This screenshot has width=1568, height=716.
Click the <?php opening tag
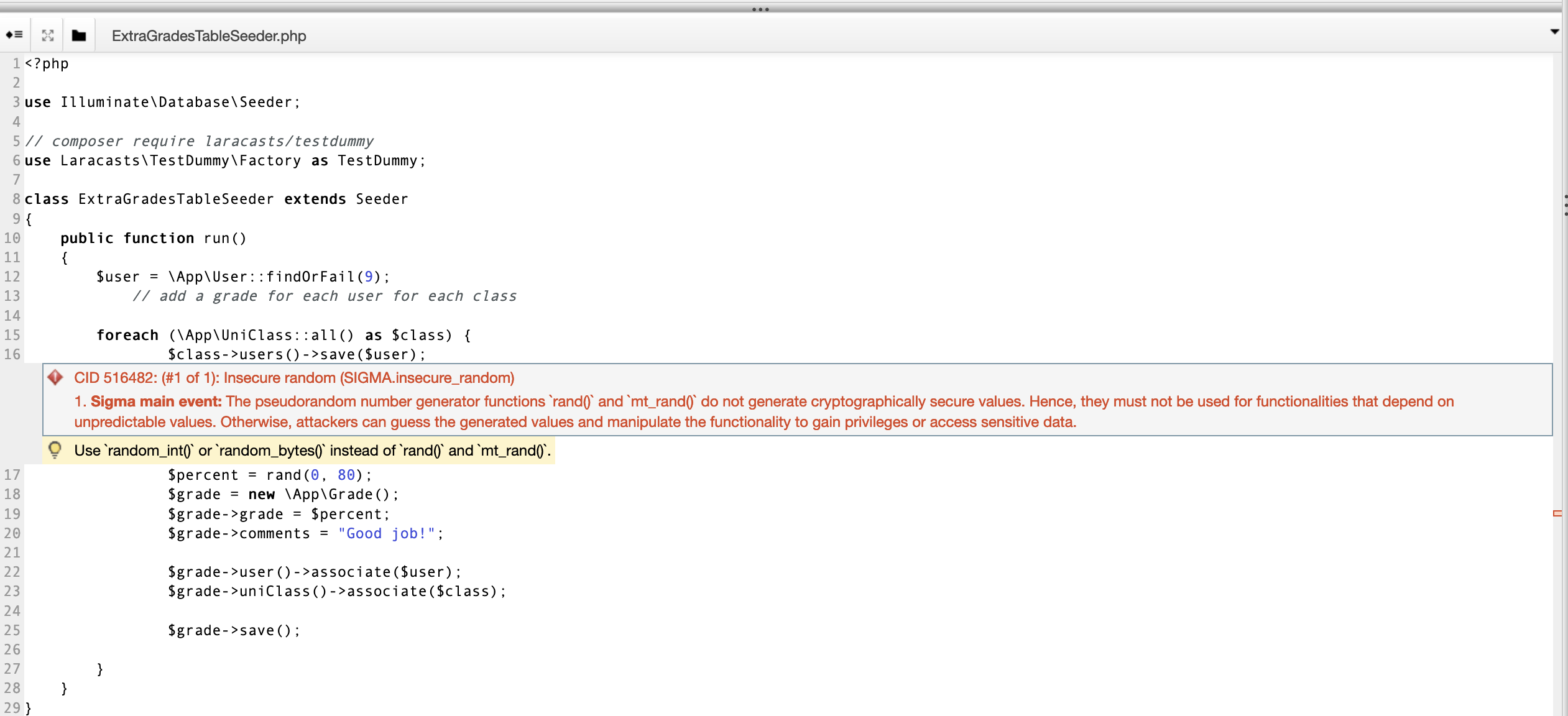click(x=47, y=63)
